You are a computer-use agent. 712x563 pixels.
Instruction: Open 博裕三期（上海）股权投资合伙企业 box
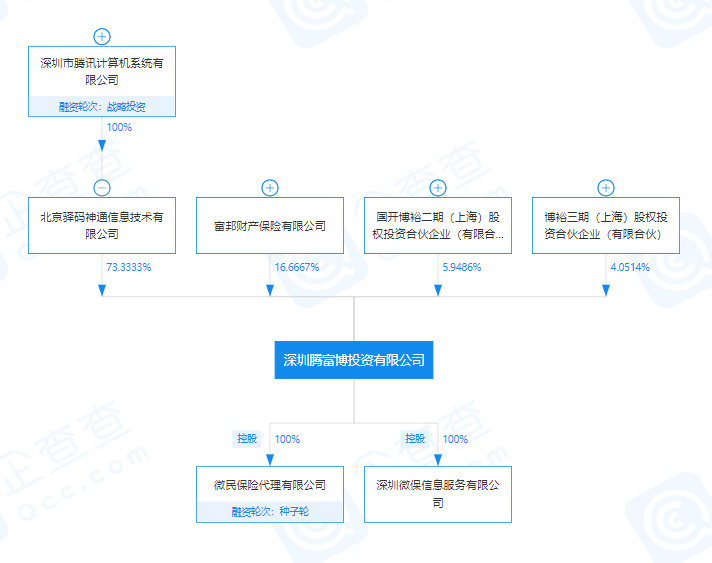click(x=606, y=225)
